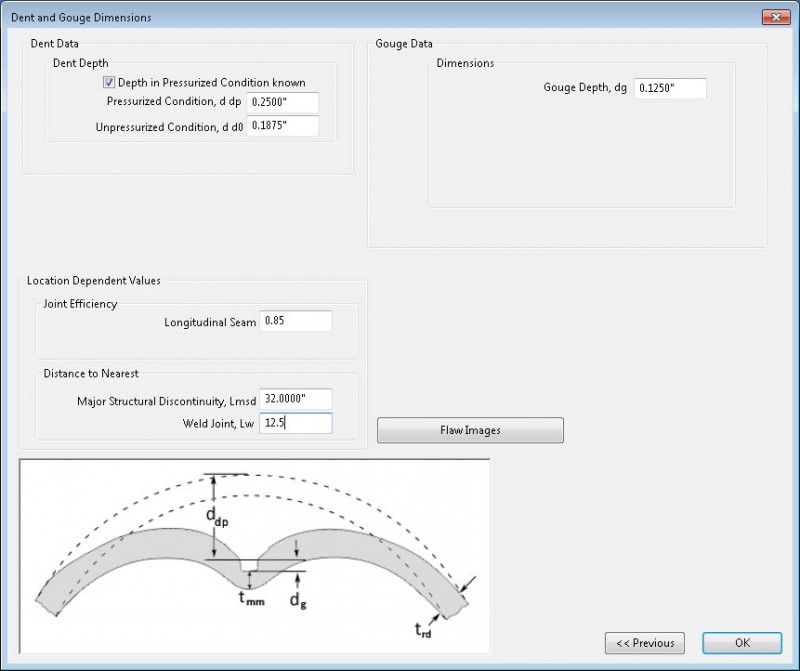The height and width of the screenshot is (671, 800).
Task: Go back with the << Previous button
Action: [x=645, y=643]
